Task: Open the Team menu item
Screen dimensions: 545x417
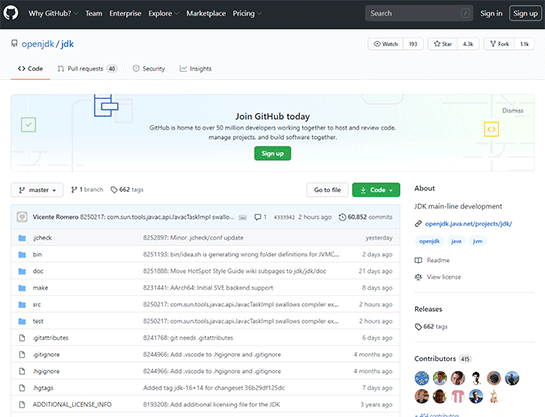Action: click(x=94, y=14)
